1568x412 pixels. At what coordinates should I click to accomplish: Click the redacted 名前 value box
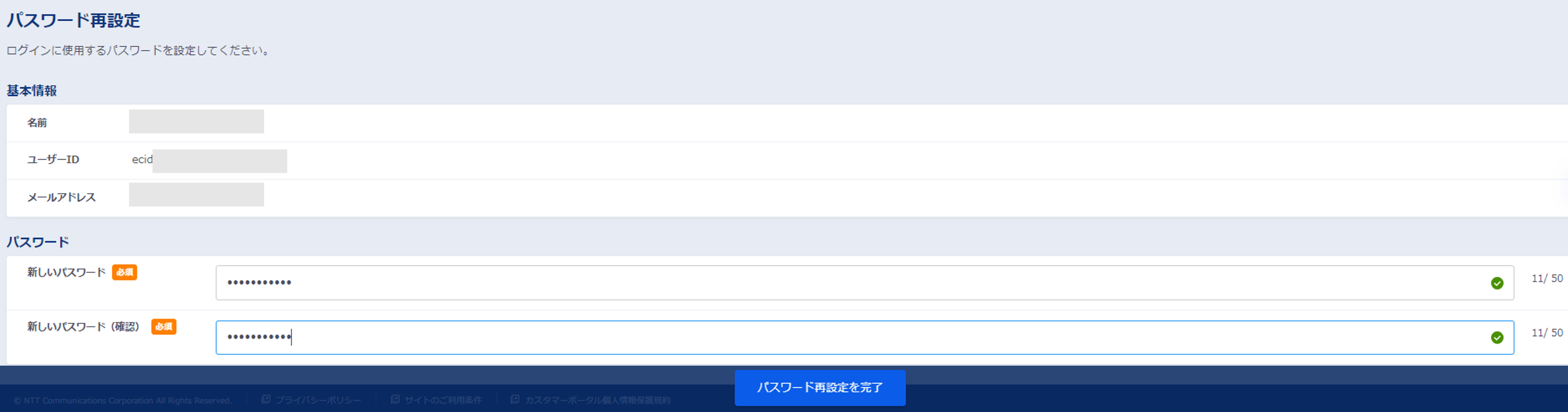click(x=196, y=122)
